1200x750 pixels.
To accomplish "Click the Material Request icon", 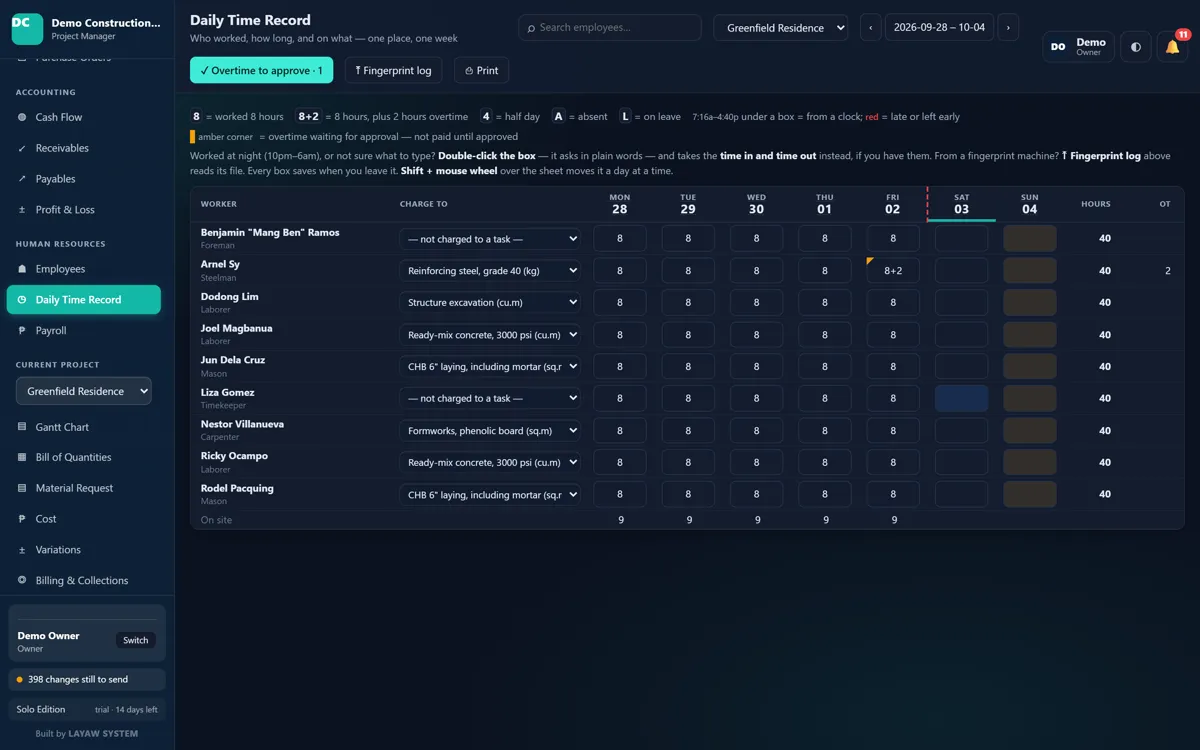I will (x=22, y=488).
